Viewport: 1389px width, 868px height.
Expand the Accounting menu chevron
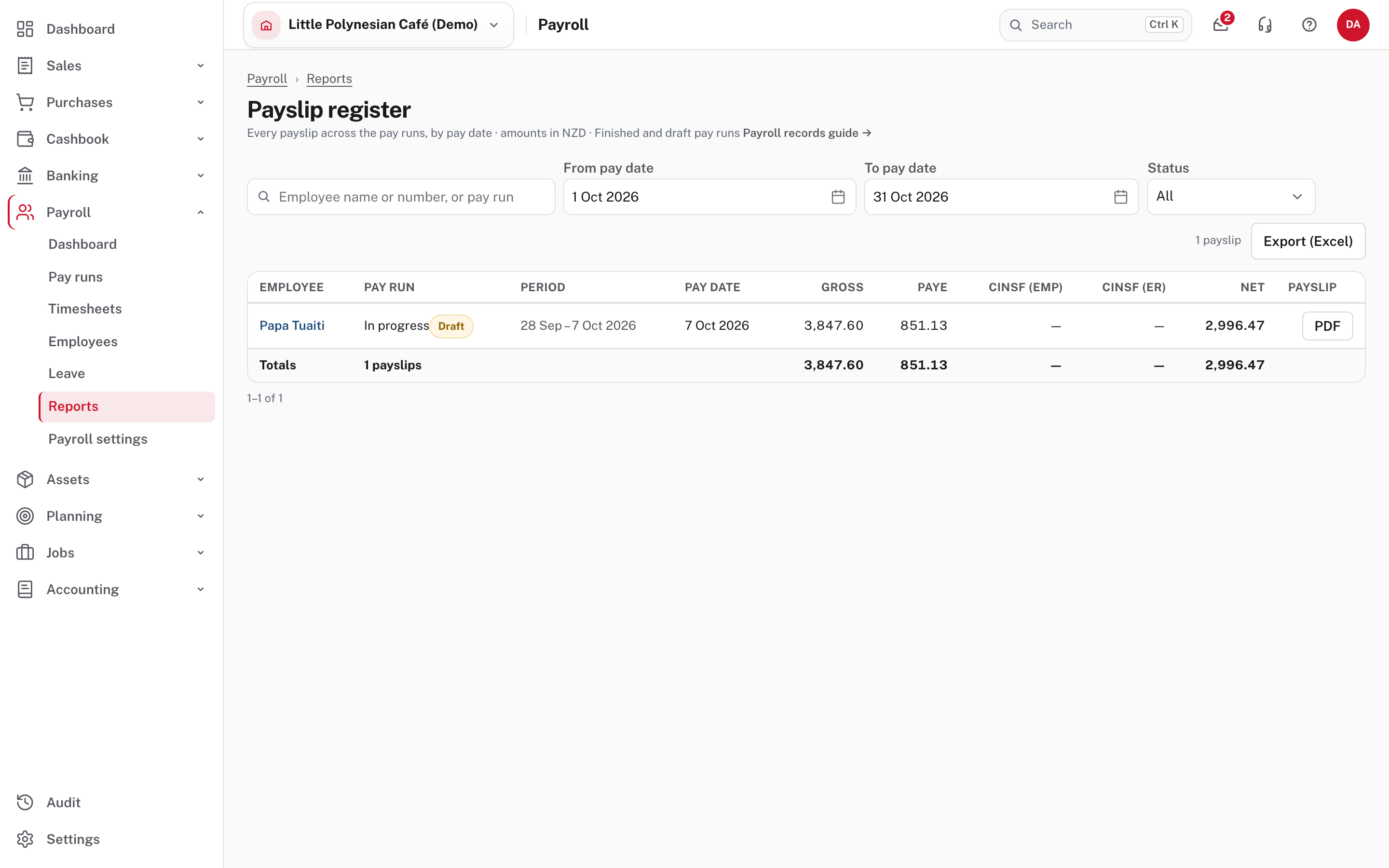pyautogui.click(x=200, y=590)
